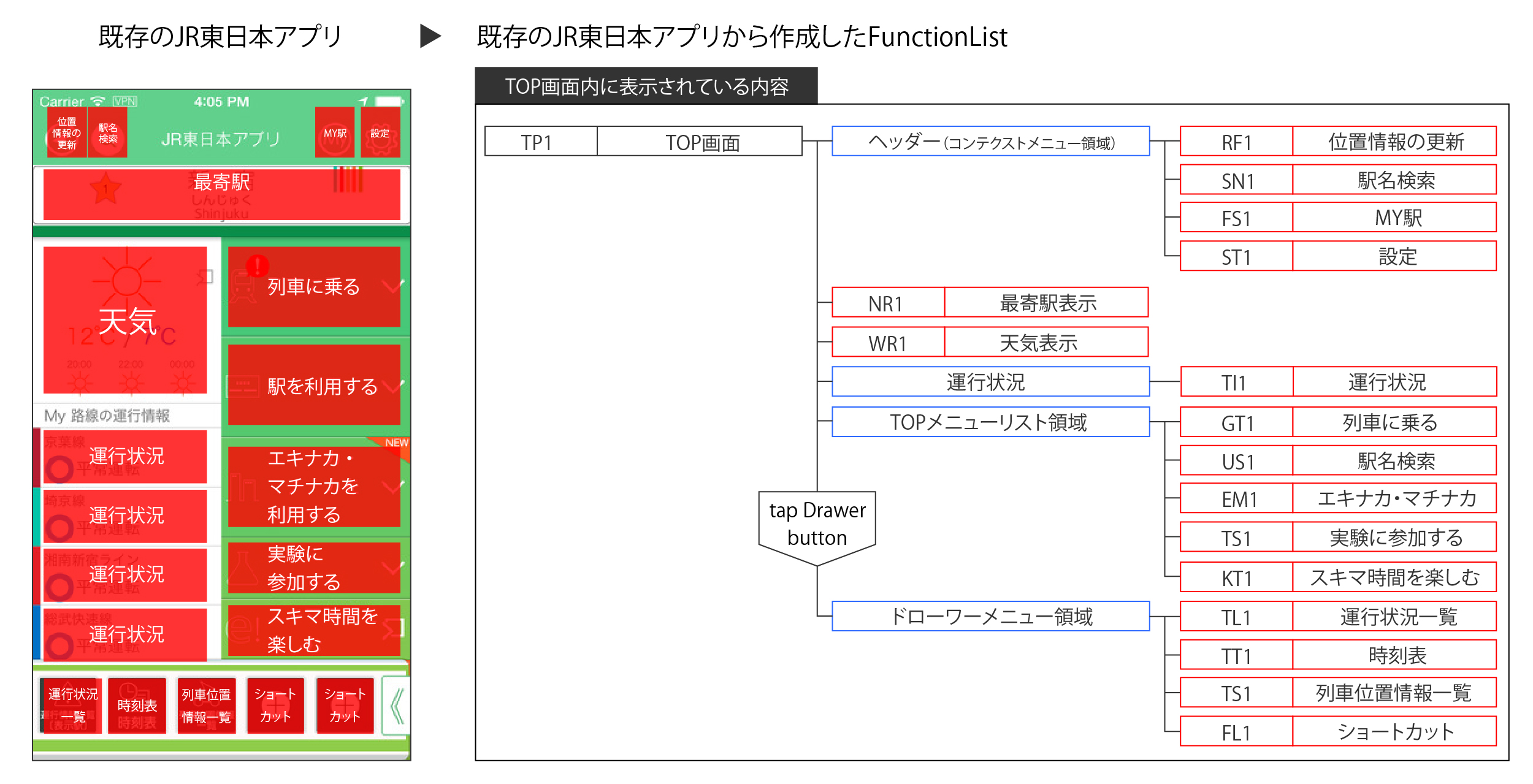The image size is (1533, 784).
Task: Tap the 最寄駅 Shinjuku station banner
Action: 222,194
